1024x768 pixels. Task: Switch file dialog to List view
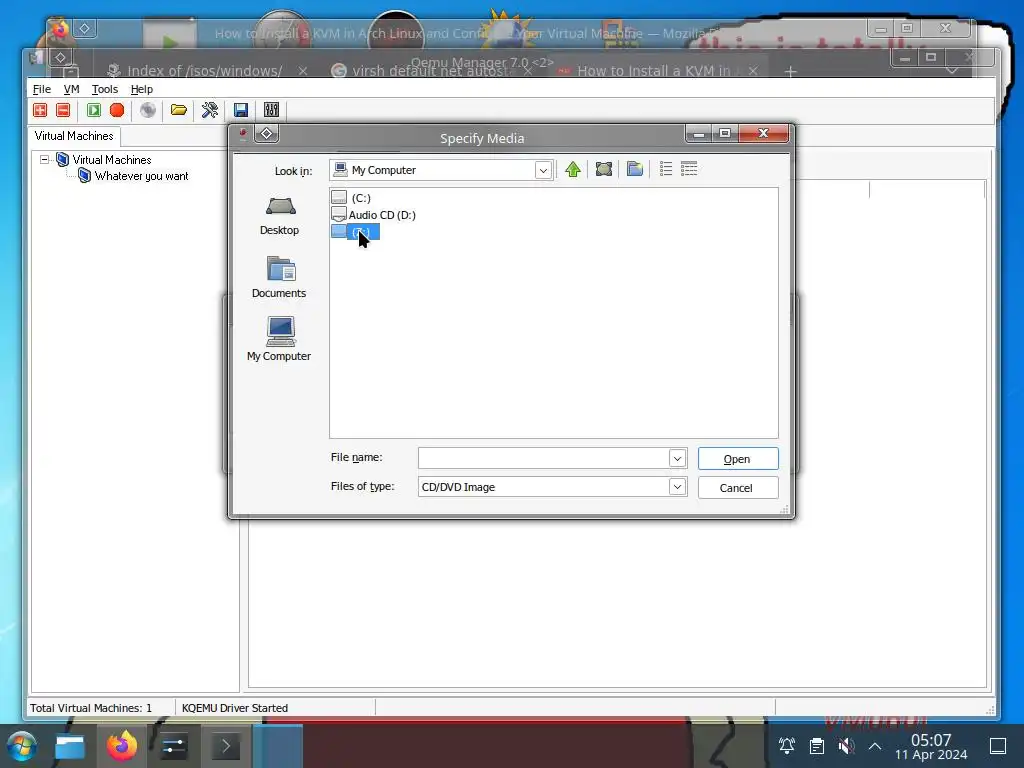[666, 169]
